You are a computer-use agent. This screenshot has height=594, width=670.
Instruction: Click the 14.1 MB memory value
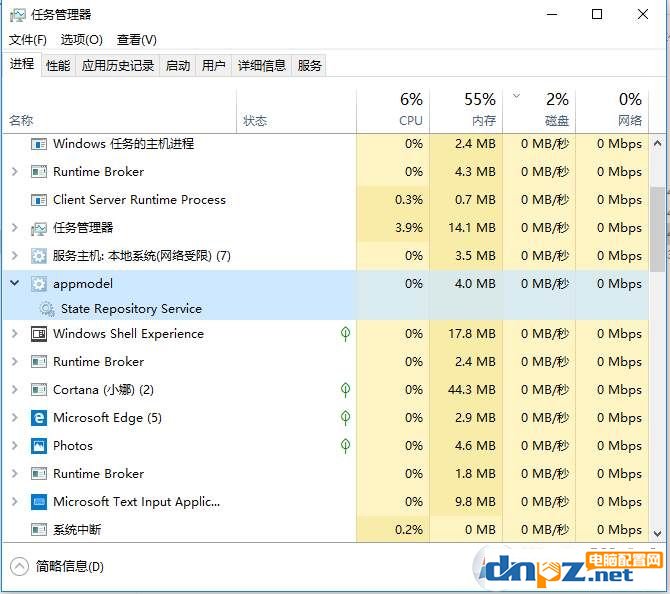(x=472, y=228)
